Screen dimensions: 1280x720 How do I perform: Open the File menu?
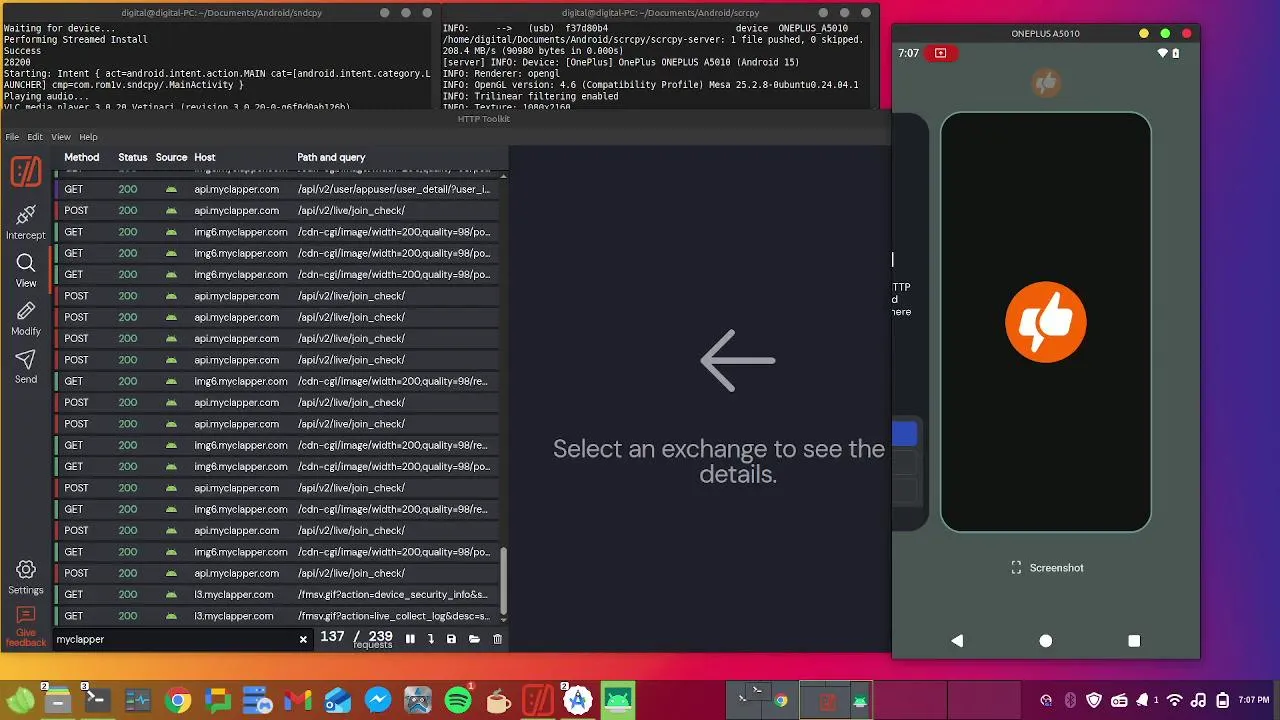[x=12, y=137]
